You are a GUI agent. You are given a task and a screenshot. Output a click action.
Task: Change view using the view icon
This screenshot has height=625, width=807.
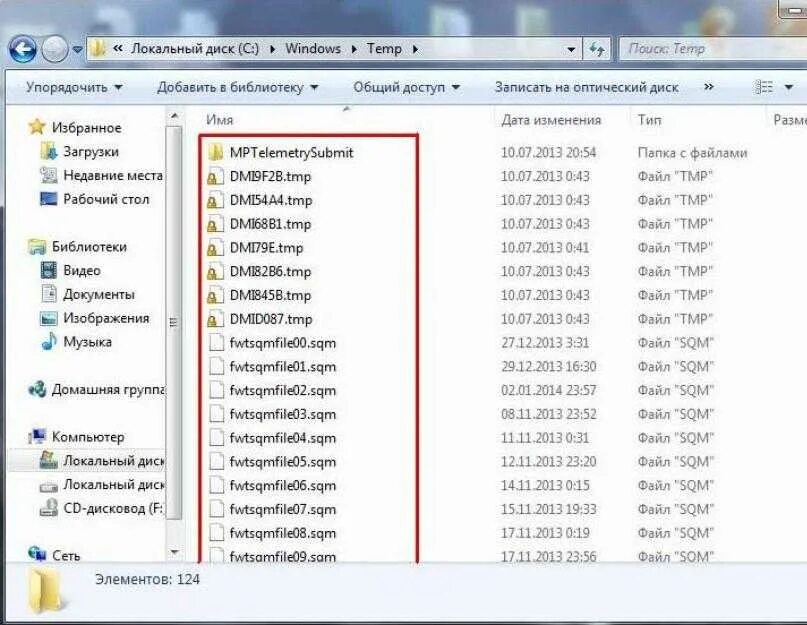[x=763, y=88]
